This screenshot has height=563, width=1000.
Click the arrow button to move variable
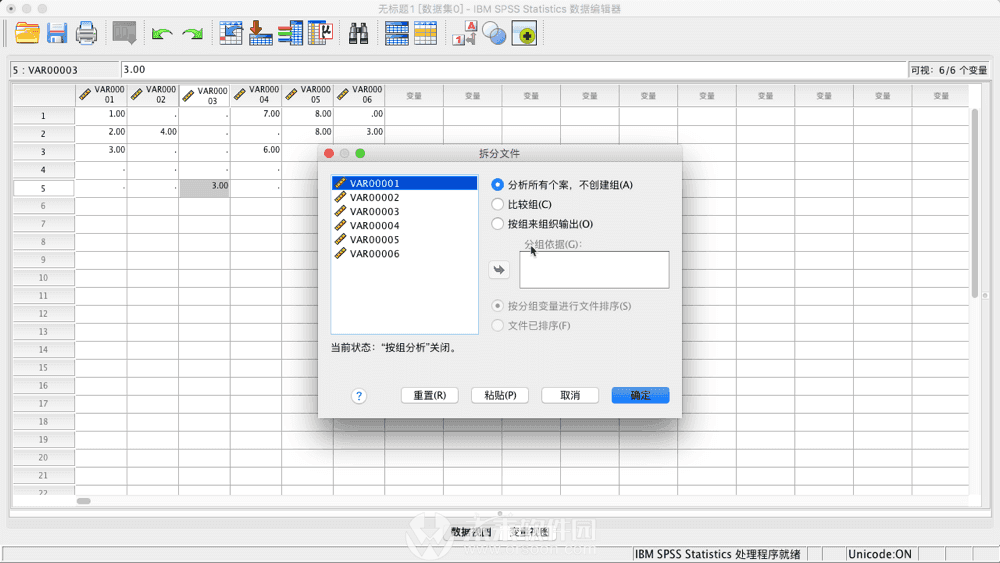(498, 269)
